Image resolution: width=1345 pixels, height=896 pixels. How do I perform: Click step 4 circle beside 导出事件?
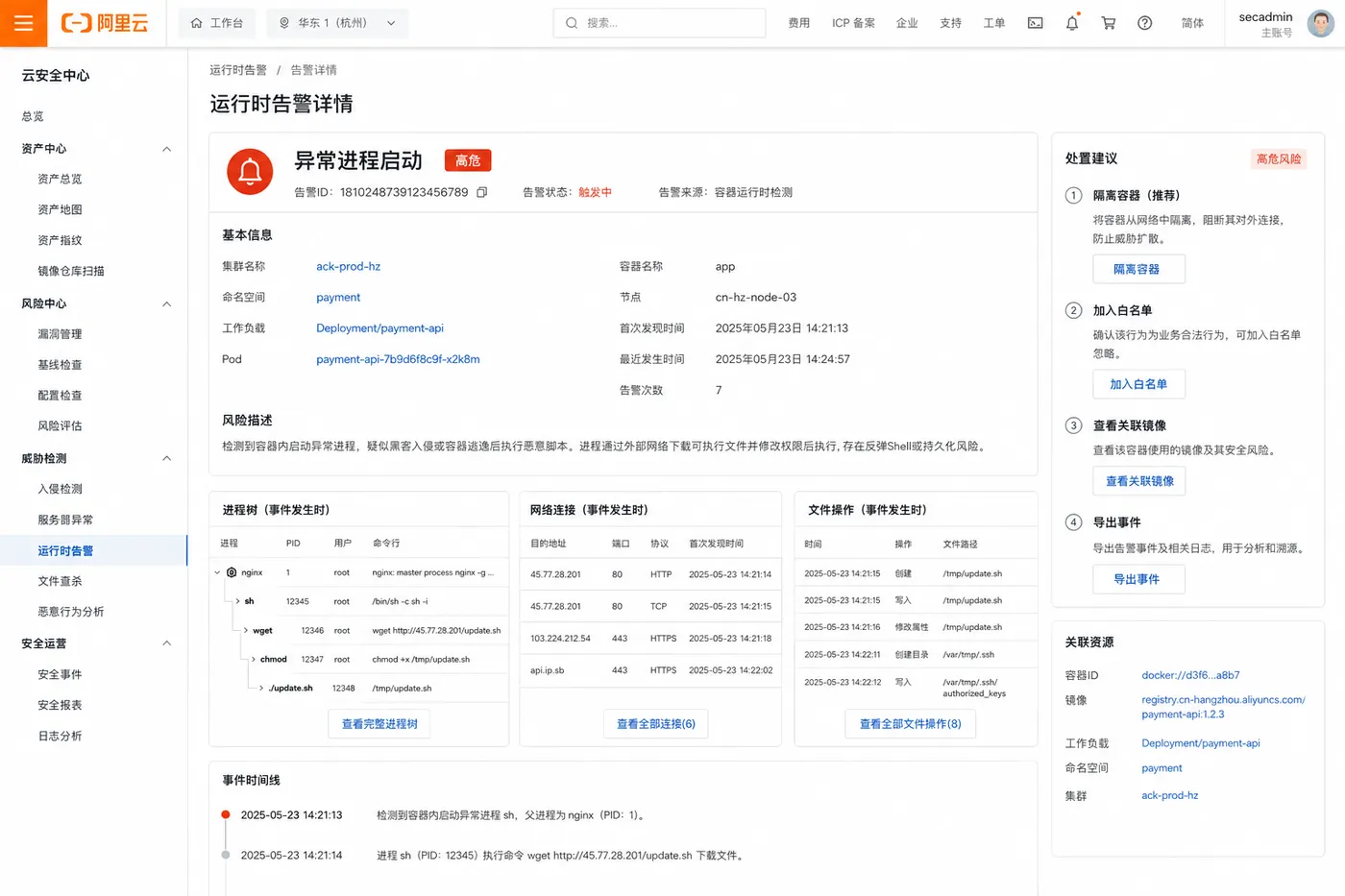(x=1074, y=522)
